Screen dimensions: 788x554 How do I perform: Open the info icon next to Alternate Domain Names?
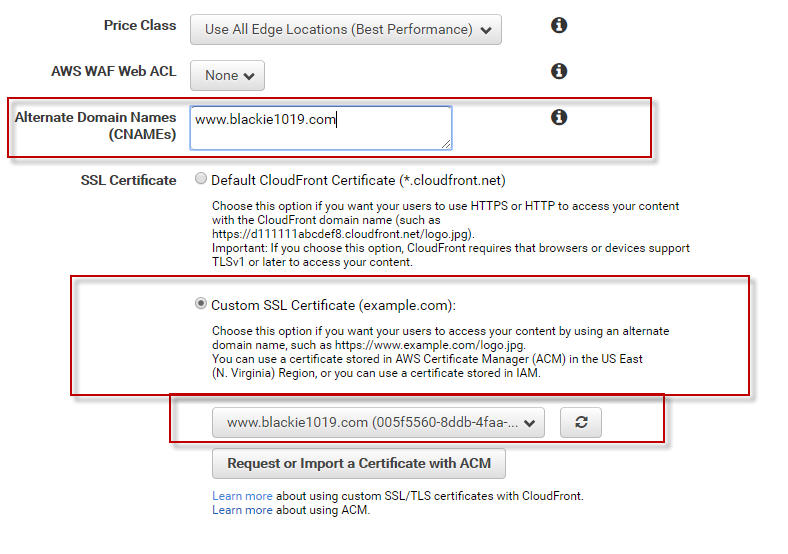(559, 118)
